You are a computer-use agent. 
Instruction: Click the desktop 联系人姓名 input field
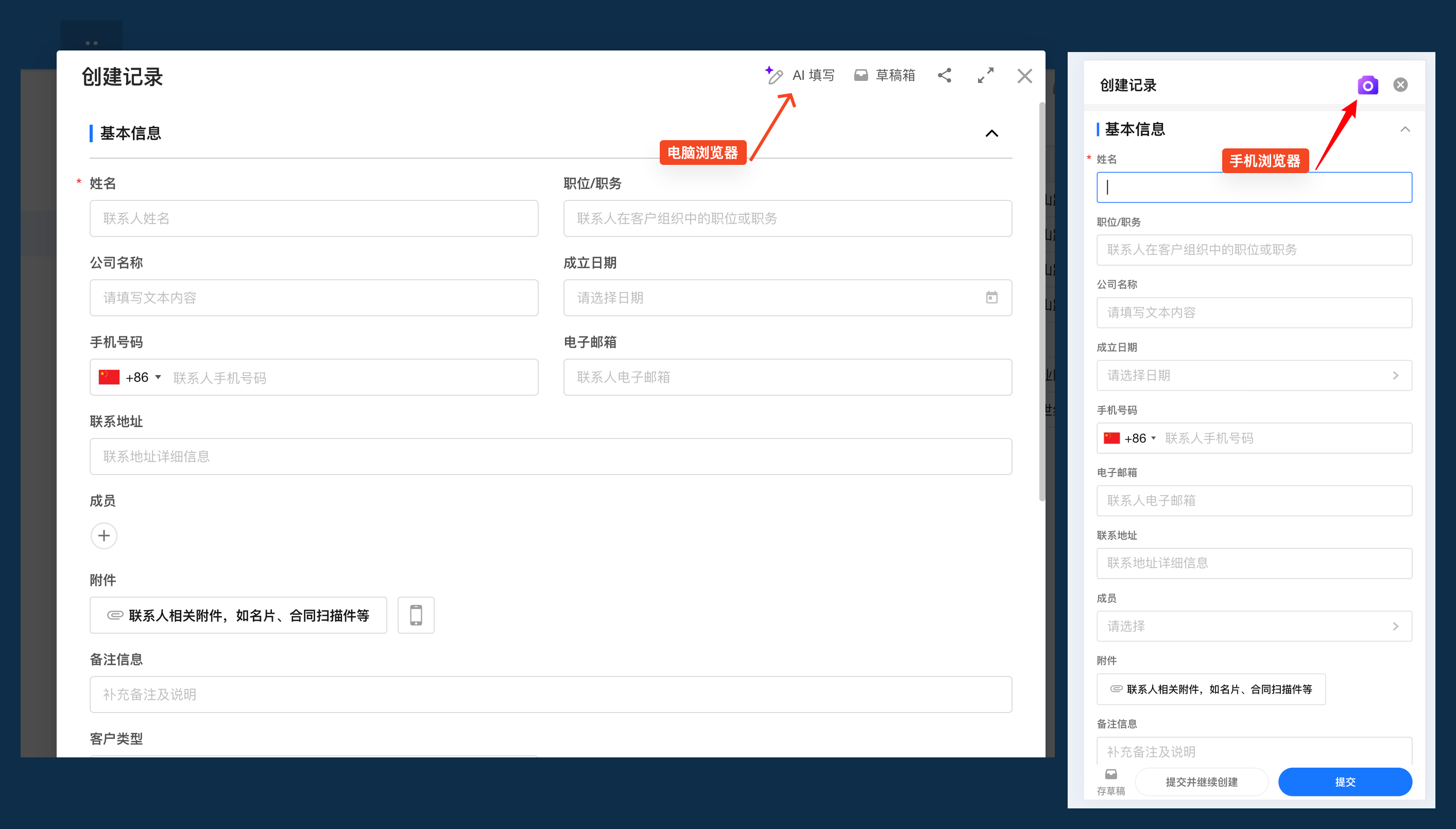pos(314,218)
